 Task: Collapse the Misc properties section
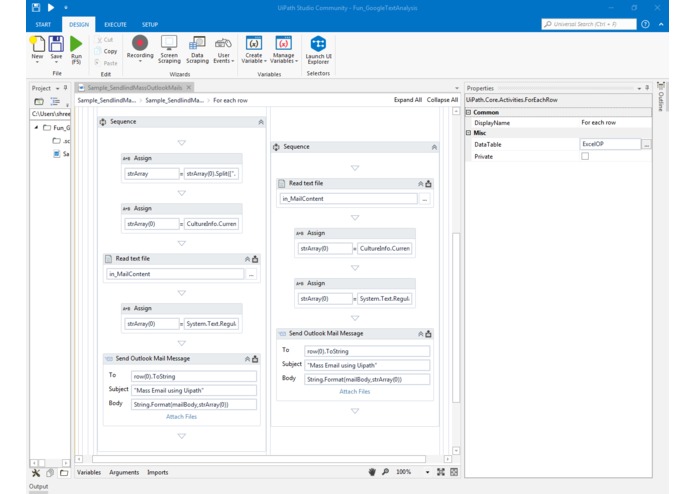click(469, 133)
